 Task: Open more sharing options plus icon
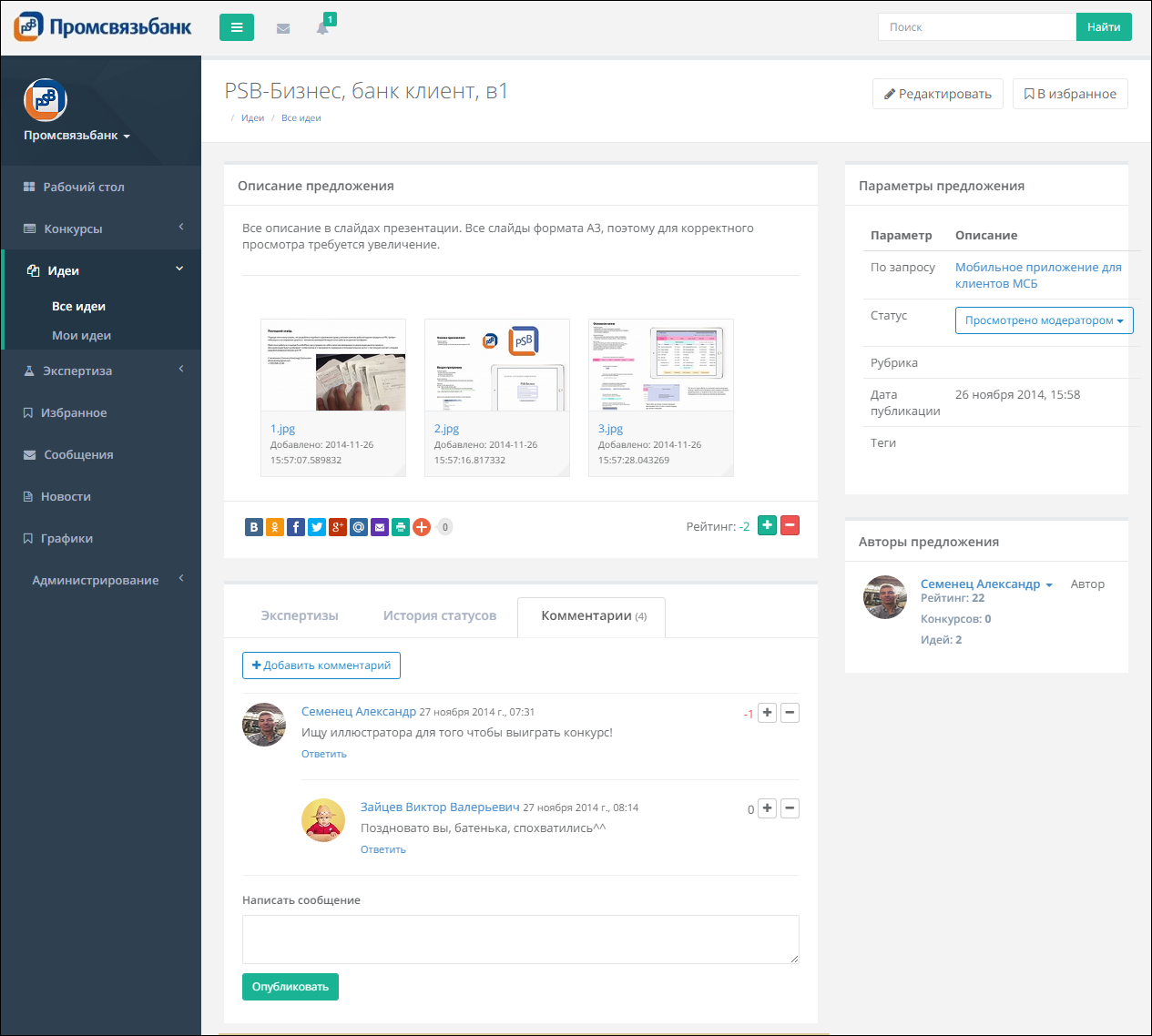422,527
